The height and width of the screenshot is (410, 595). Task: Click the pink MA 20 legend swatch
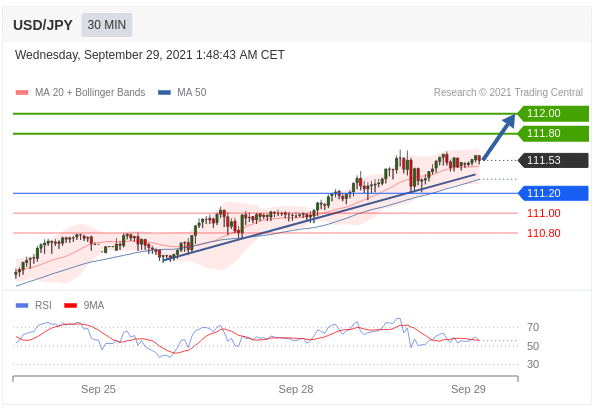(22, 92)
